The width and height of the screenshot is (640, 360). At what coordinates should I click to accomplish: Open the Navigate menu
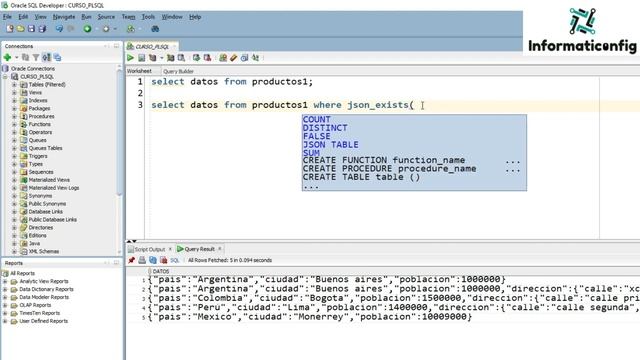64,17
